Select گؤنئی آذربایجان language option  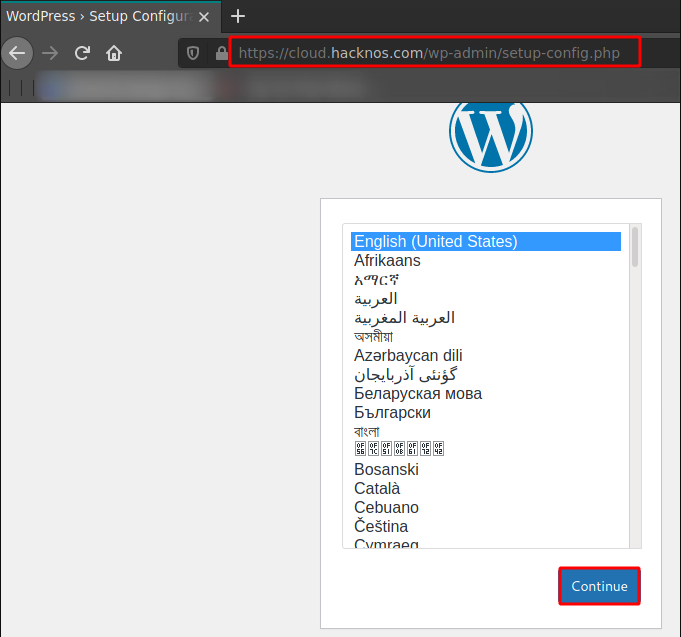click(486, 374)
